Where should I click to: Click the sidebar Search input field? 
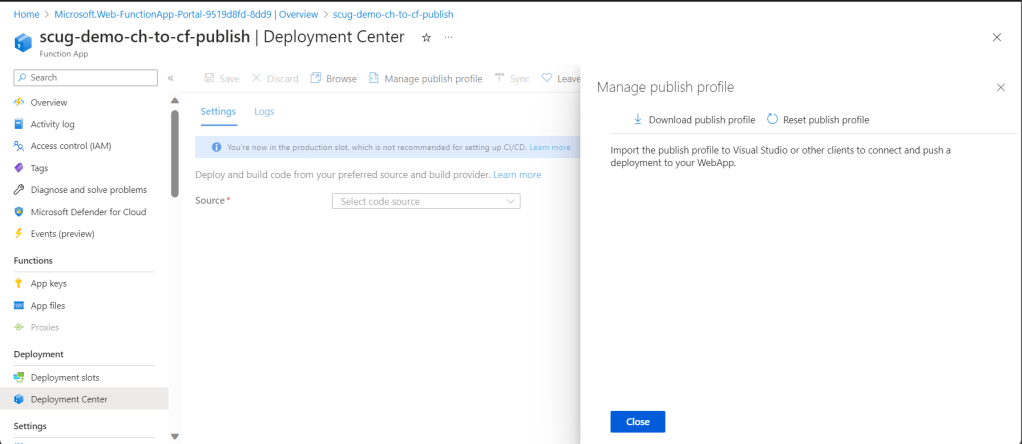coord(86,78)
